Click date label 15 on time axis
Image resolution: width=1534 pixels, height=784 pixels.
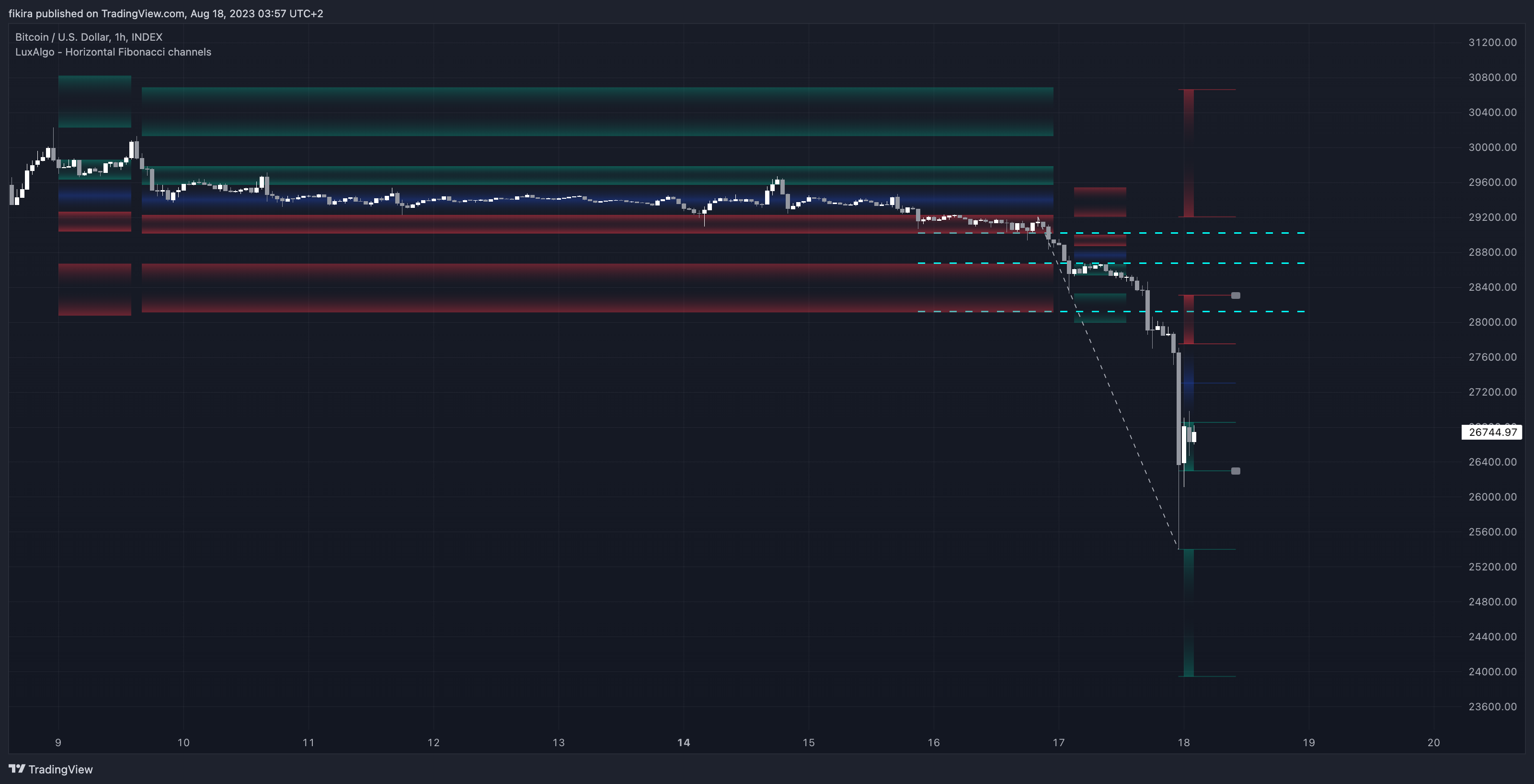(809, 742)
